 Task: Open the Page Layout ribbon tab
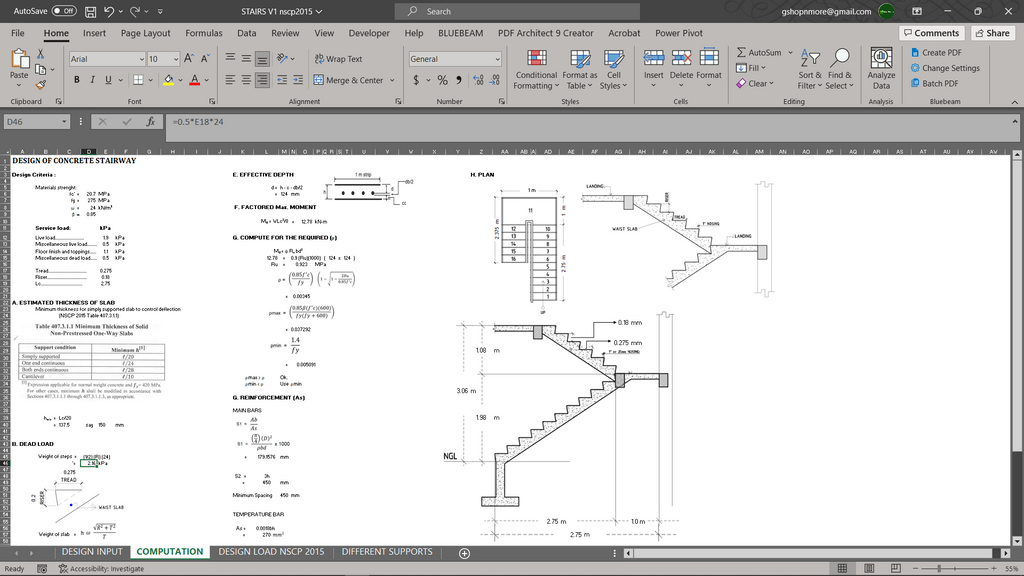(146, 33)
